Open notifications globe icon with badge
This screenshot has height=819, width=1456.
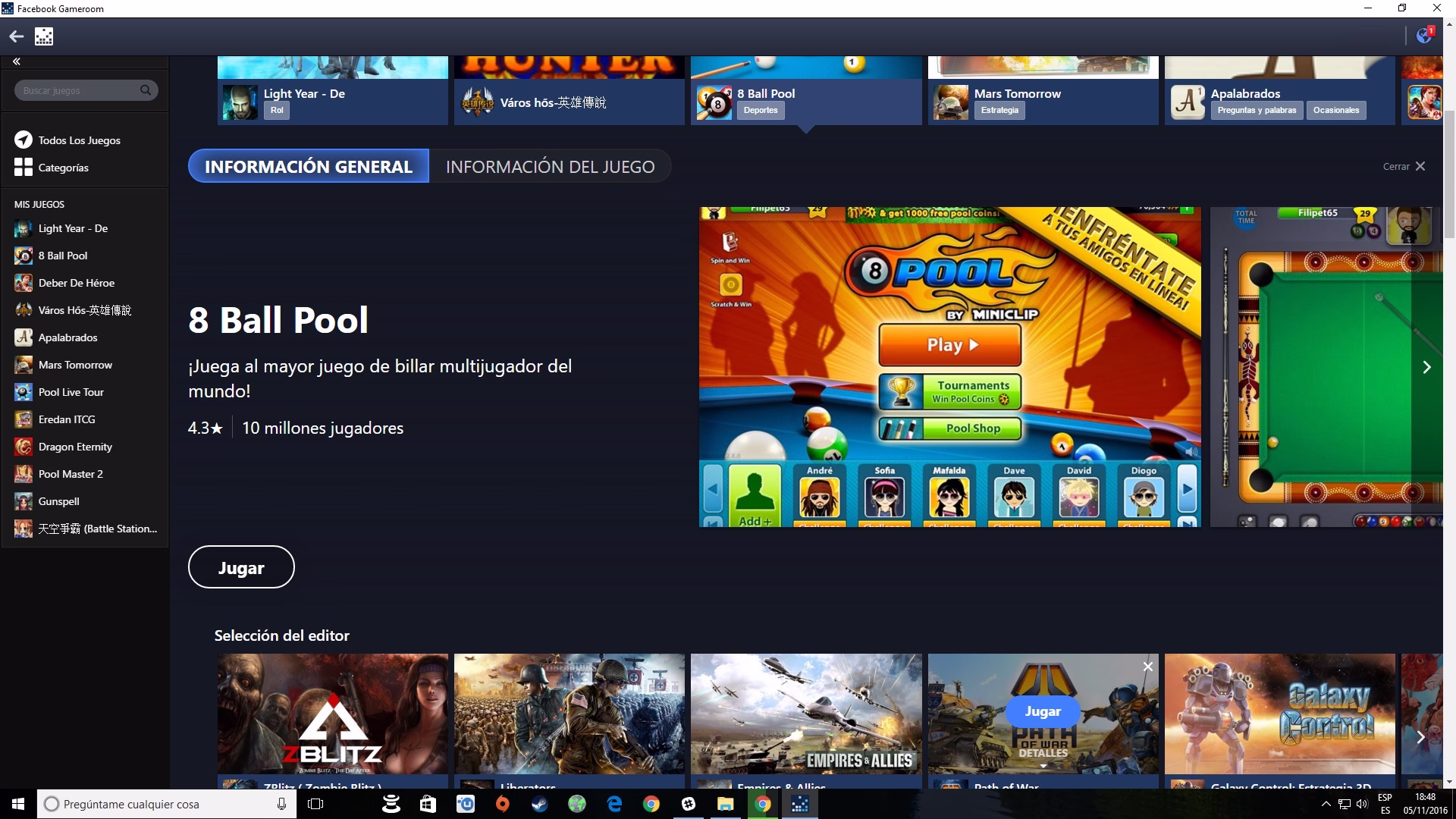pyautogui.click(x=1424, y=36)
